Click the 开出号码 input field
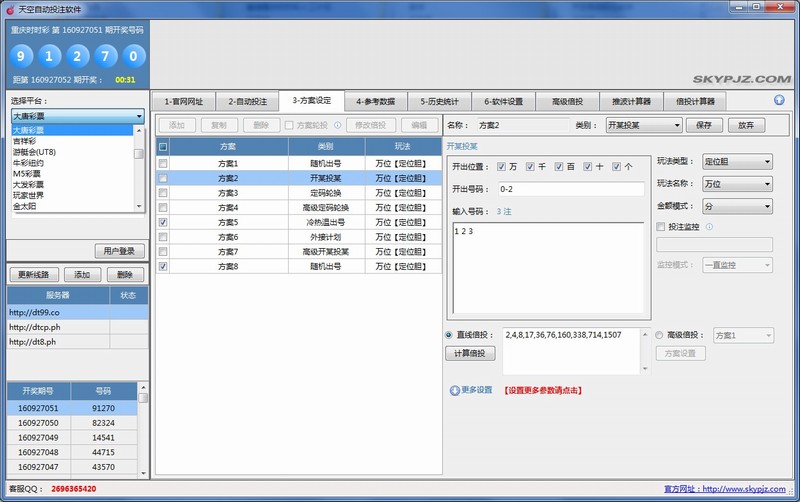Viewport: 800px width, 502px height. pos(546,189)
